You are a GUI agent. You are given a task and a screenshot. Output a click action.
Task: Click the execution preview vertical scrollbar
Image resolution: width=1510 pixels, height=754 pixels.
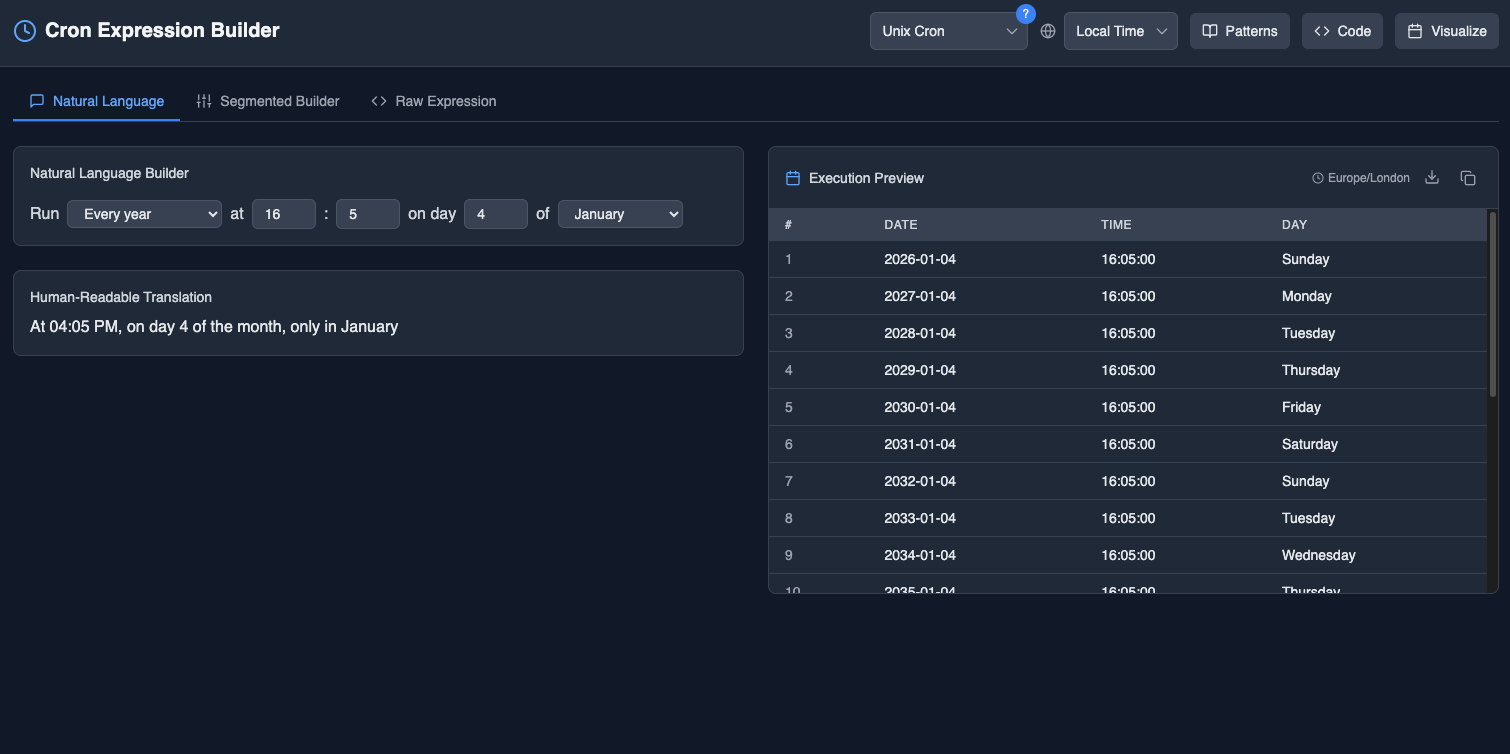click(x=1493, y=304)
